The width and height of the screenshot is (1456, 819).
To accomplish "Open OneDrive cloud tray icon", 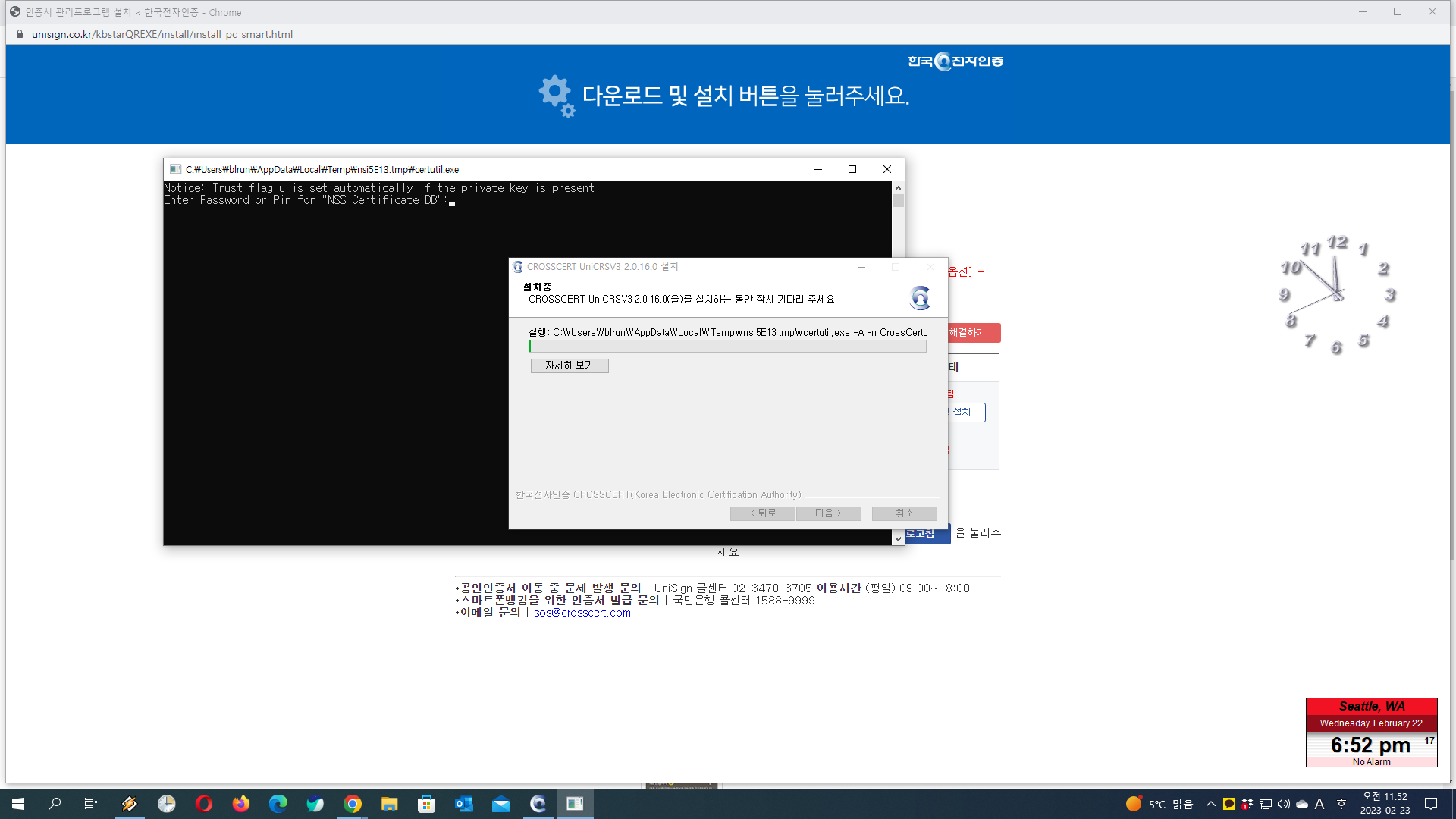I will pos(1302,804).
